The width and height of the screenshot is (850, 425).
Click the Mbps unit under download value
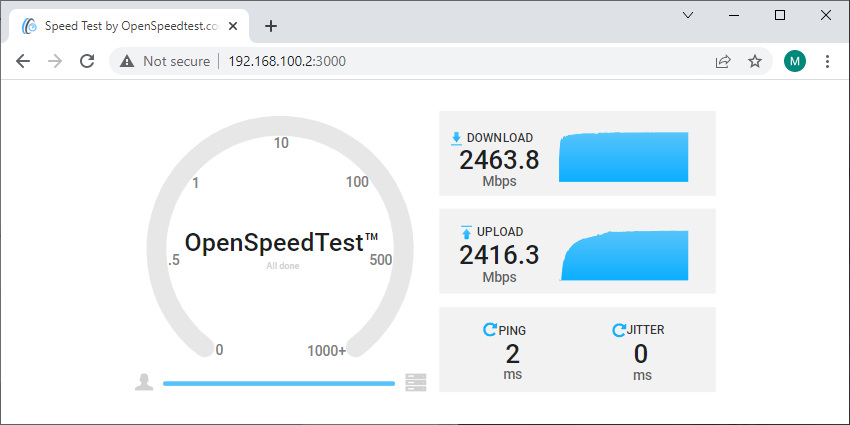[x=499, y=182]
